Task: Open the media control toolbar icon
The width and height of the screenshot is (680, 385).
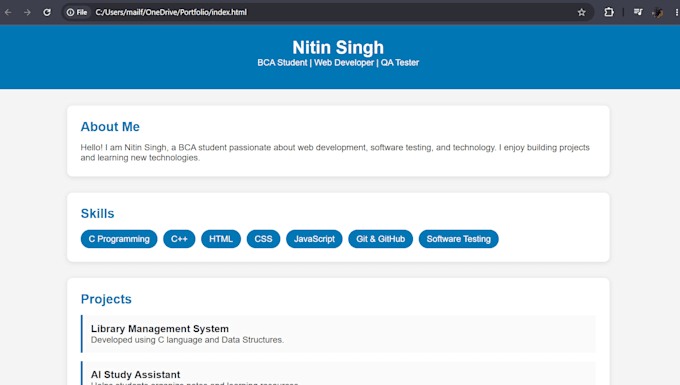Action: 638,12
